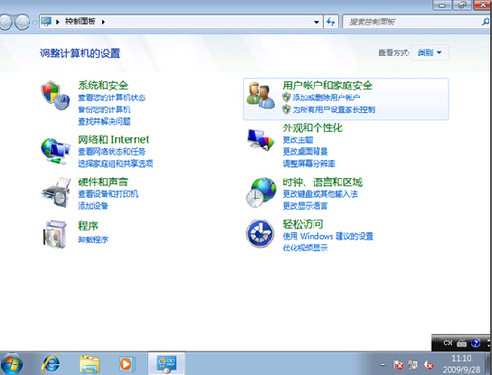Launch Internet Explorer from taskbar
Viewport: 492px width, 375px height.
coord(51,364)
